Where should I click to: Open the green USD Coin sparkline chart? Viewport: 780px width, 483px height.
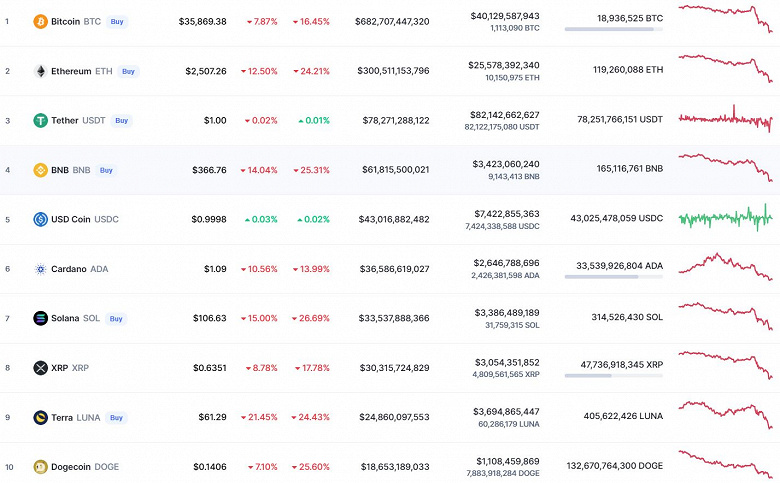tap(725, 217)
